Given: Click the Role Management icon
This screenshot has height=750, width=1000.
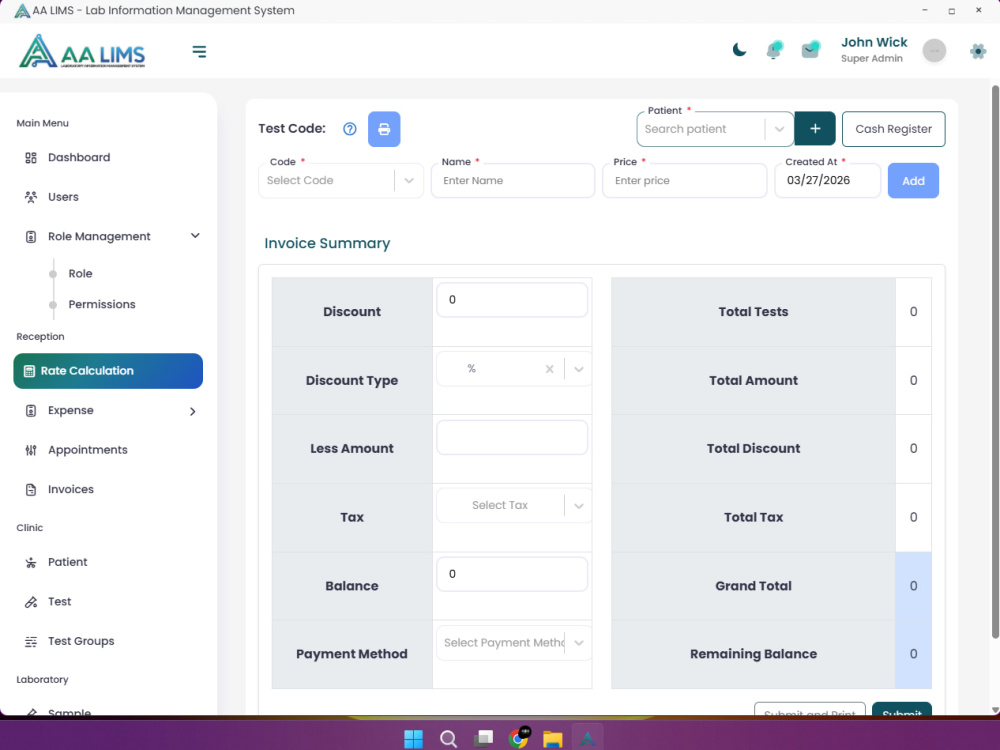Looking at the screenshot, I should click(x=31, y=237).
